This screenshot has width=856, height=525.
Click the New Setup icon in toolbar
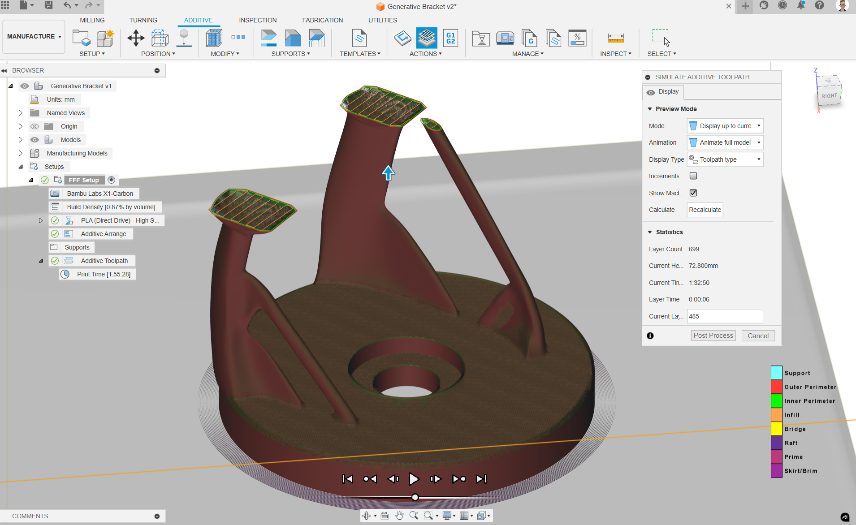(82, 38)
